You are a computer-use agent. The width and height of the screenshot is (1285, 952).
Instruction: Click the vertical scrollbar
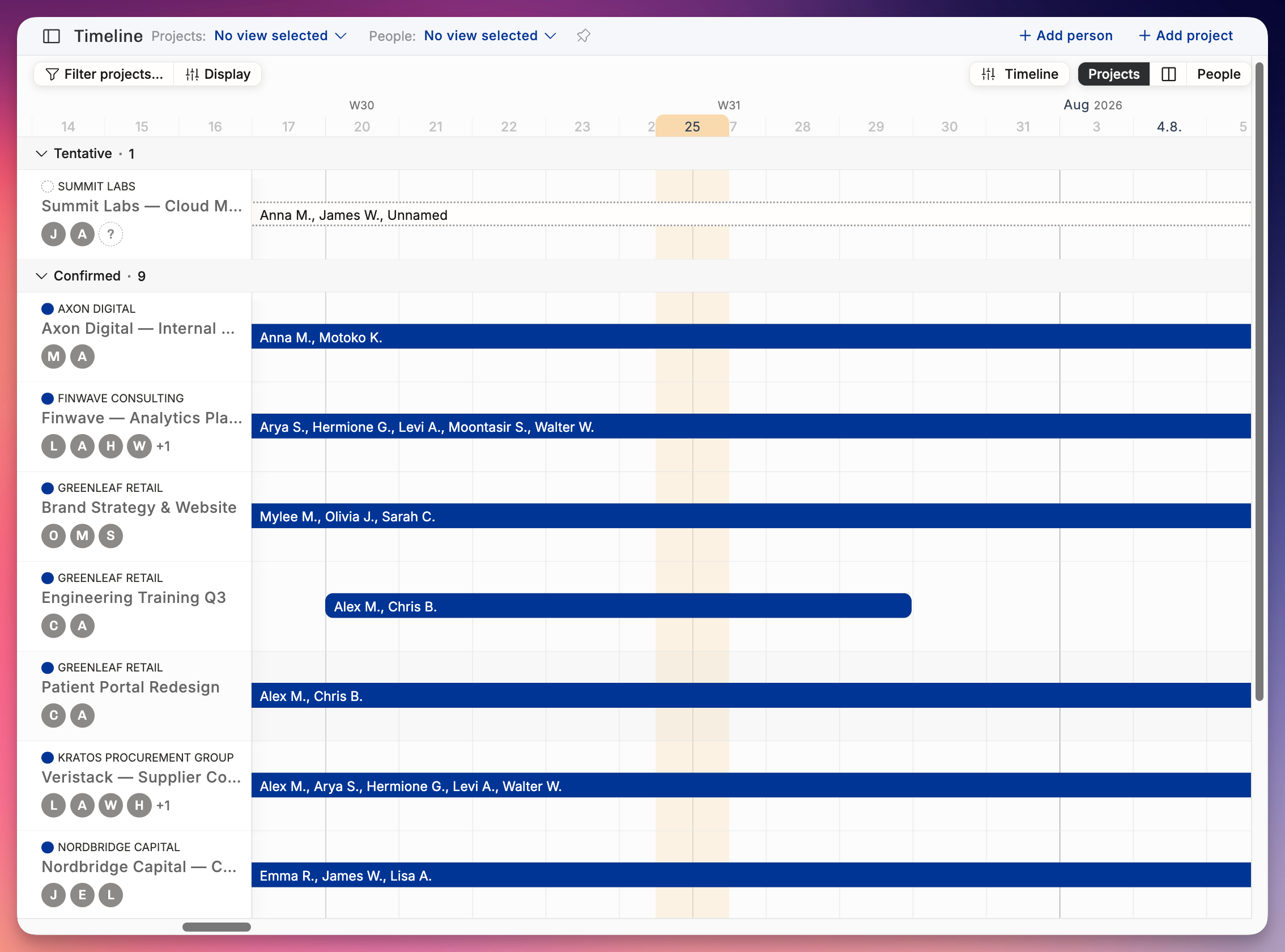pyautogui.click(x=1259, y=381)
